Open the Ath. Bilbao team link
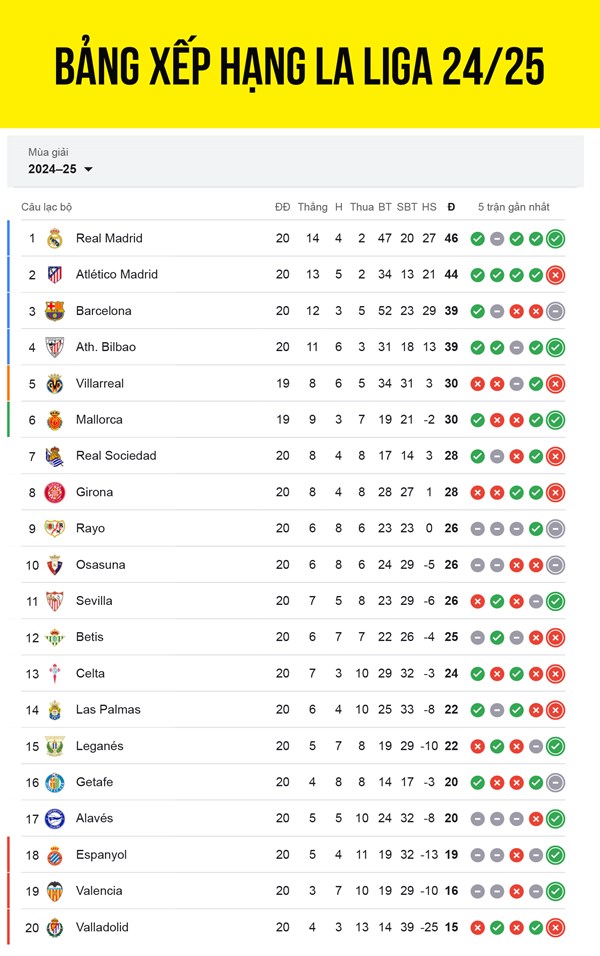The width and height of the screenshot is (600, 956). pyautogui.click(x=105, y=347)
